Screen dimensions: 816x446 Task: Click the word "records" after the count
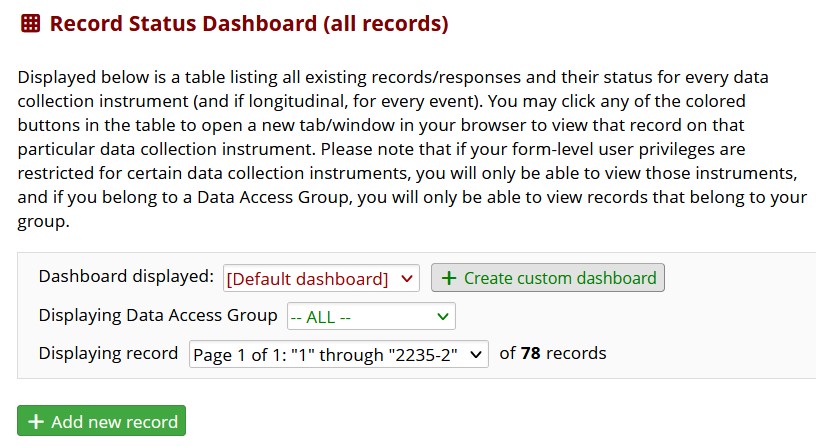(x=576, y=353)
